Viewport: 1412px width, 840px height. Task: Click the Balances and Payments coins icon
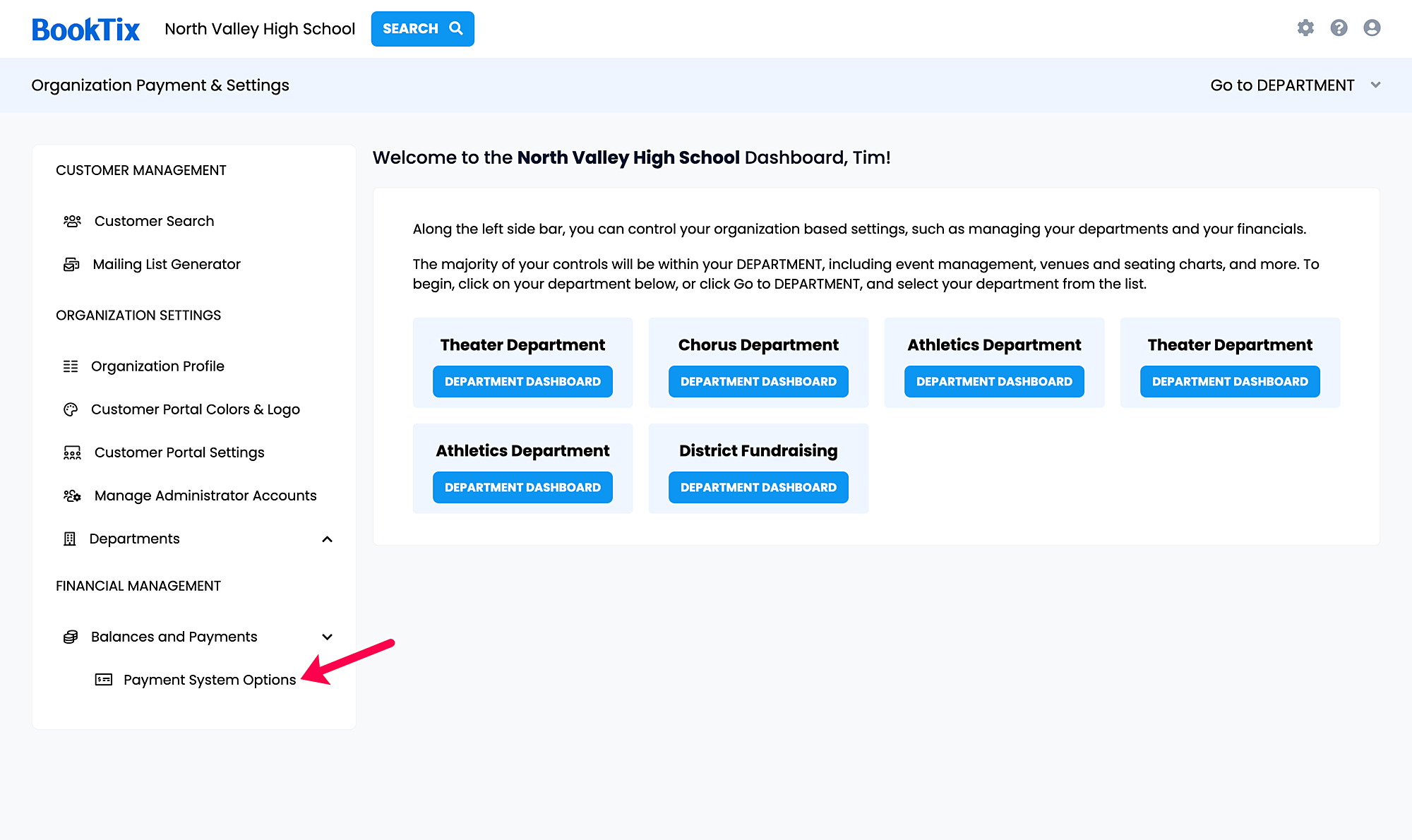[x=71, y=637]
